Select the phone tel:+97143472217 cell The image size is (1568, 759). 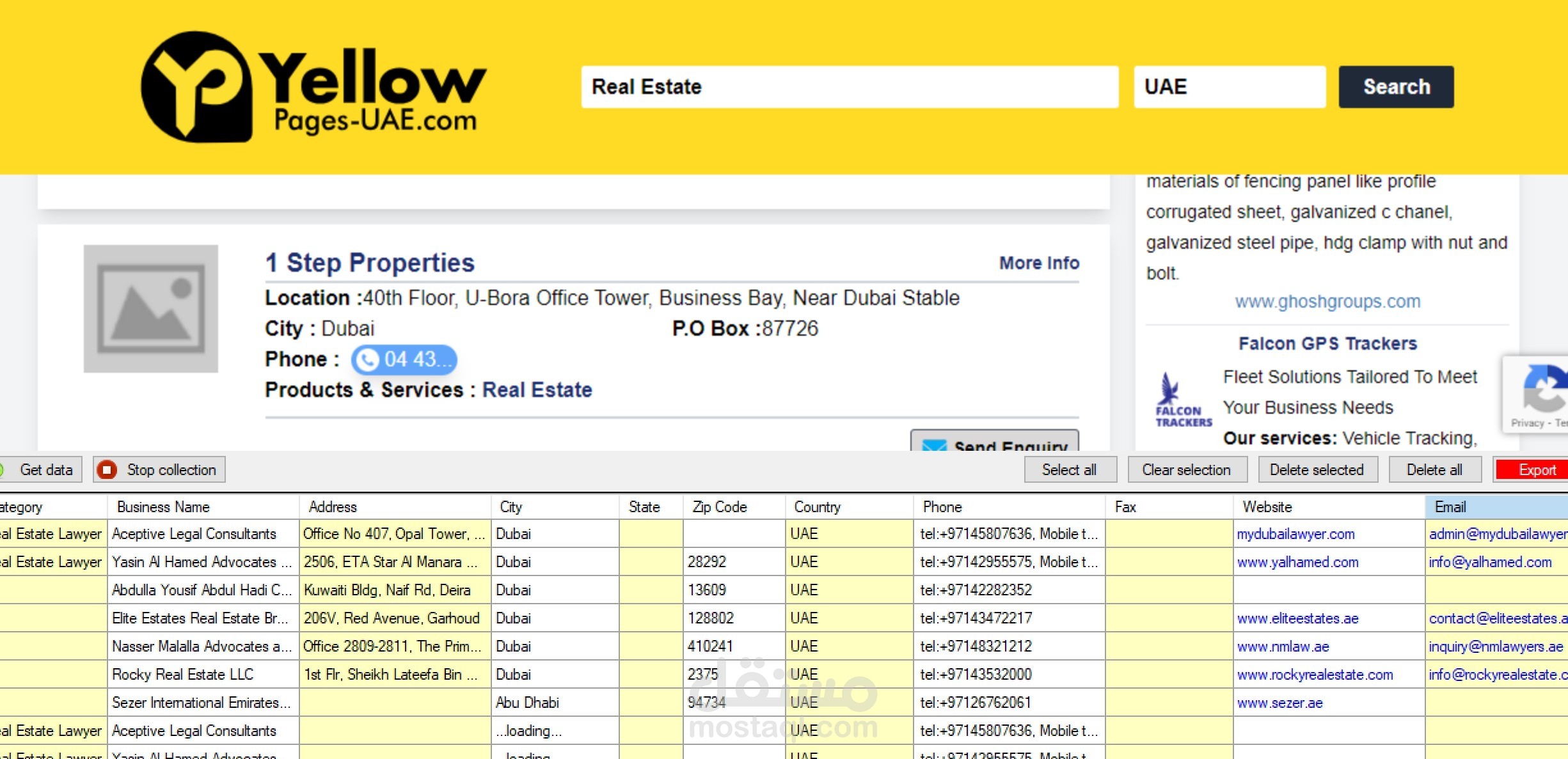(x=1010, y=618)
